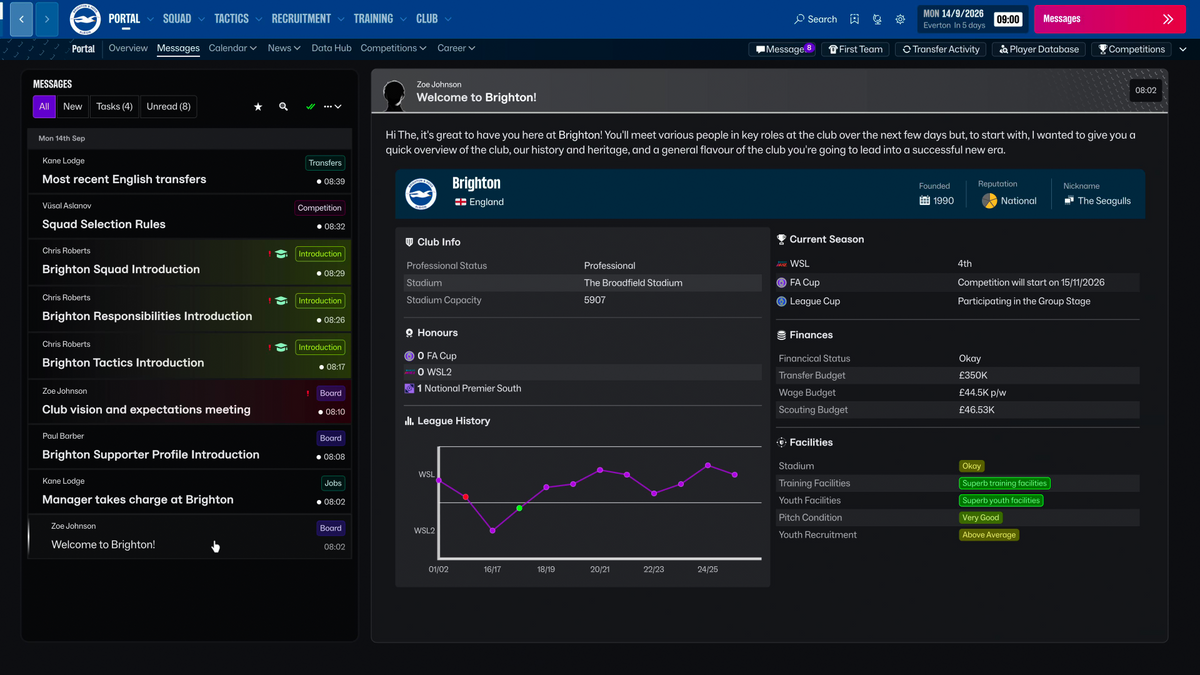Image resolution: width=1200 pixels, height=675 pixels.
Task: Click the pink Messages continue button
Action: point(1111,19)
